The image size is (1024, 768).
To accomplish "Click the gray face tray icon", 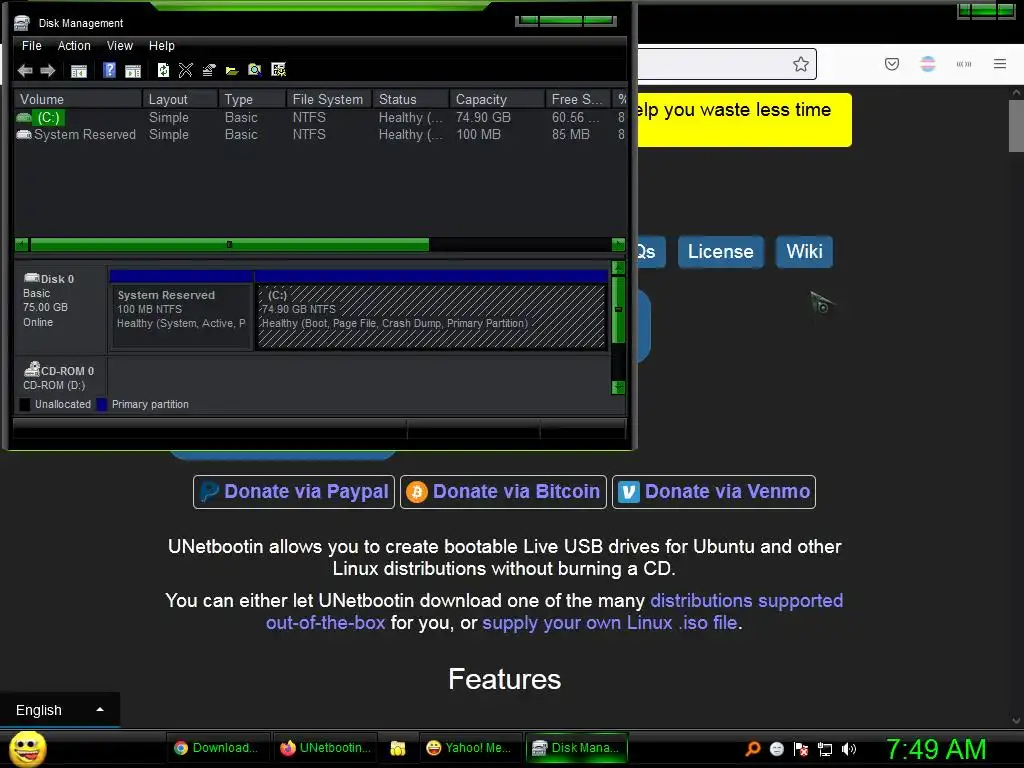I will point(776,749).
